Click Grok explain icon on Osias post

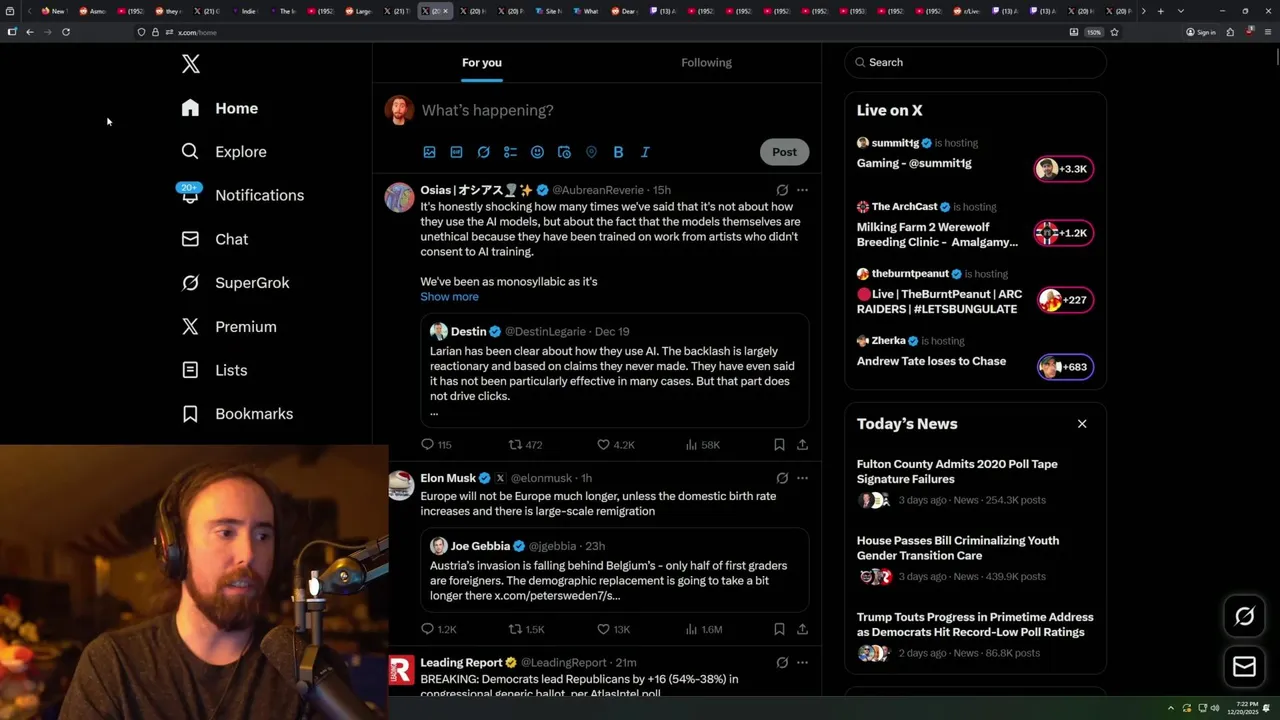coord(782,190)
